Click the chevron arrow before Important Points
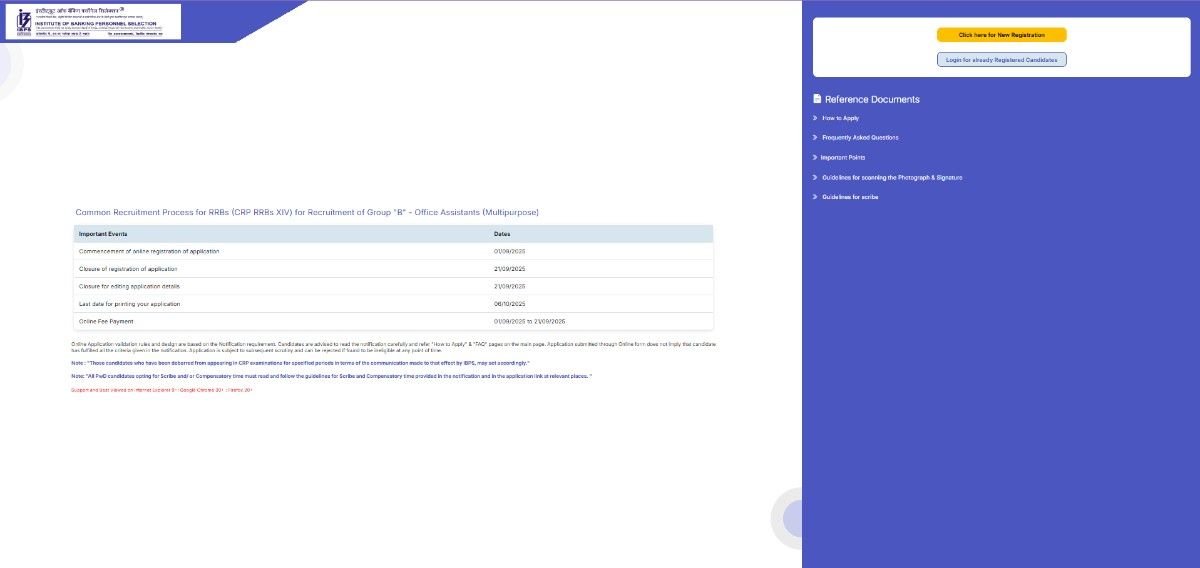The height and width of the screenshot is (568, 1200). 816,157
